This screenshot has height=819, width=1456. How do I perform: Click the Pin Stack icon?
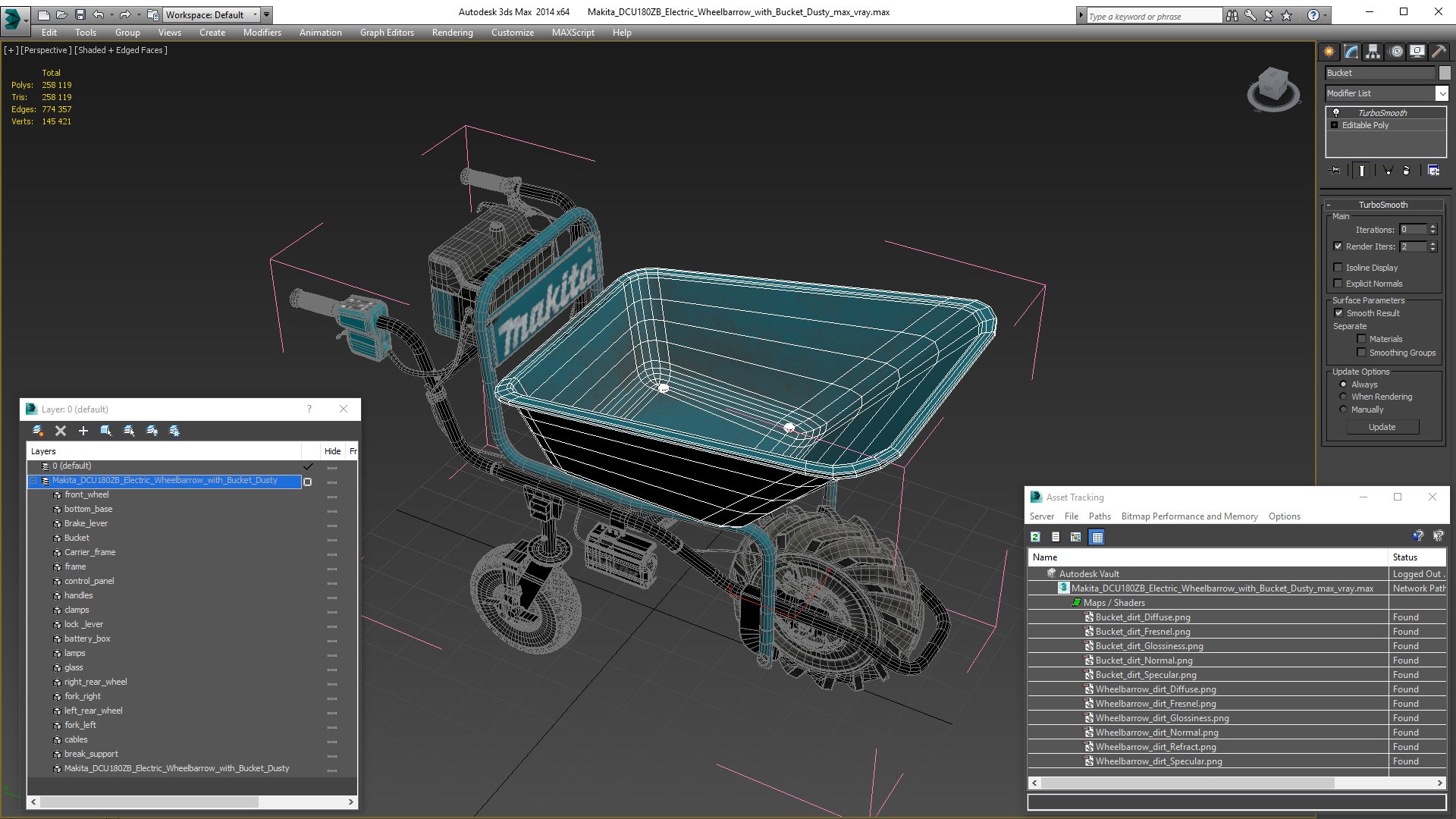click(1335, 171)
